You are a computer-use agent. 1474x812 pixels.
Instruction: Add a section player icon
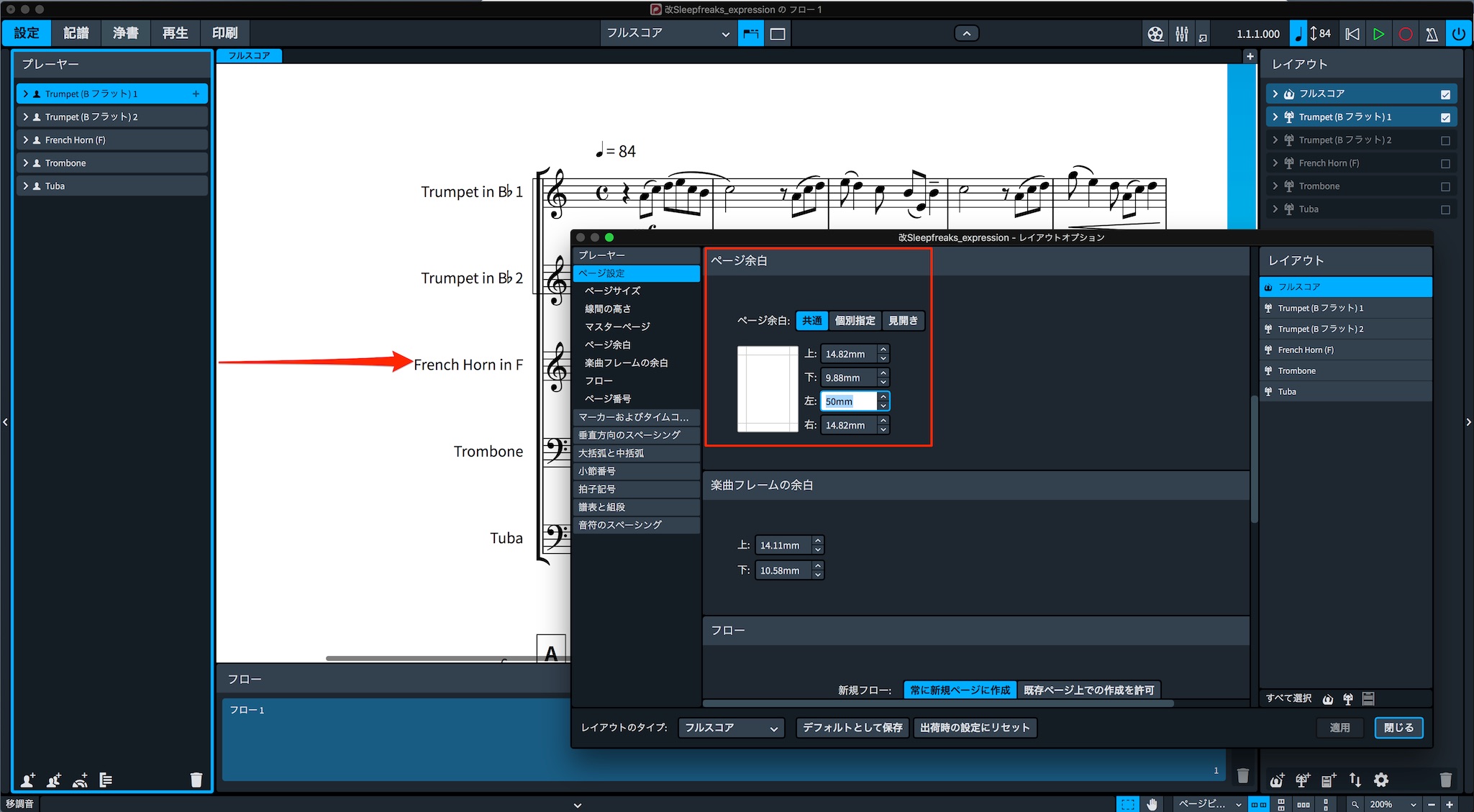[x=54, y=780]
